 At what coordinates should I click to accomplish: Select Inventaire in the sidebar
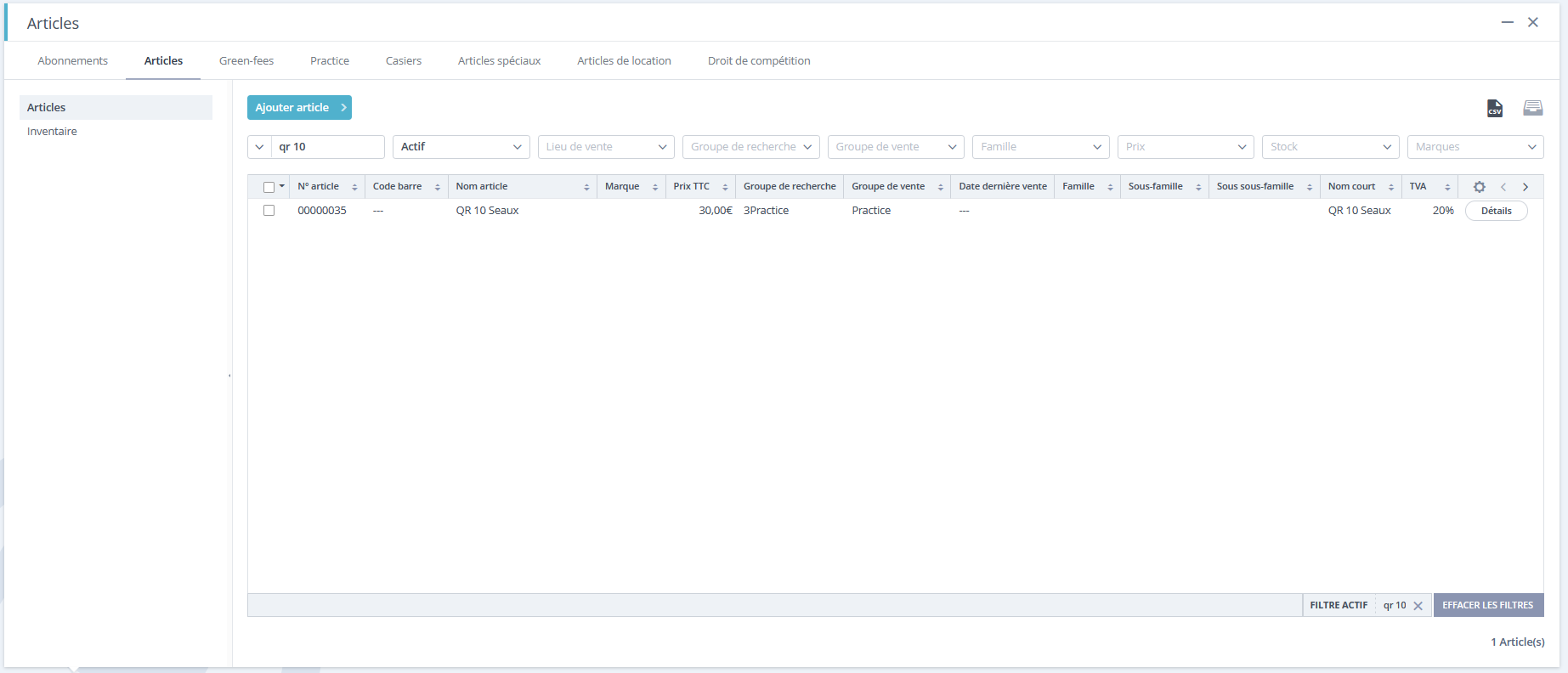click(52, 132)
